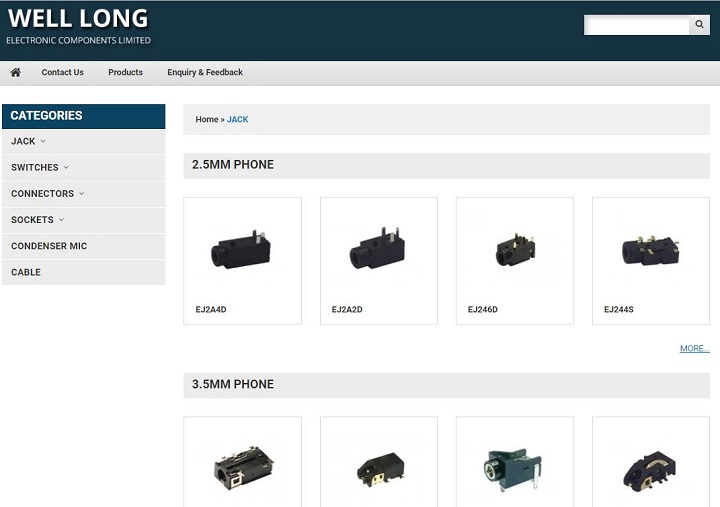
Task: Click the Home breadcrumb link
Action: click(x=207, y=119)
